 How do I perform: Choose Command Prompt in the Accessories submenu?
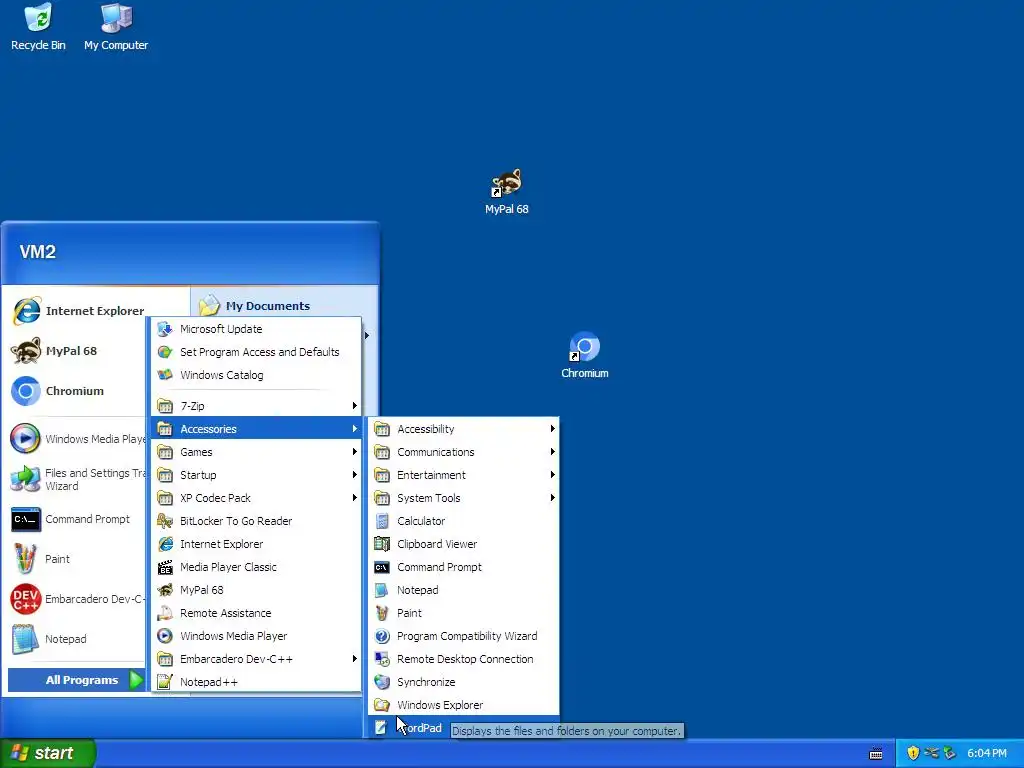point(464,567)
